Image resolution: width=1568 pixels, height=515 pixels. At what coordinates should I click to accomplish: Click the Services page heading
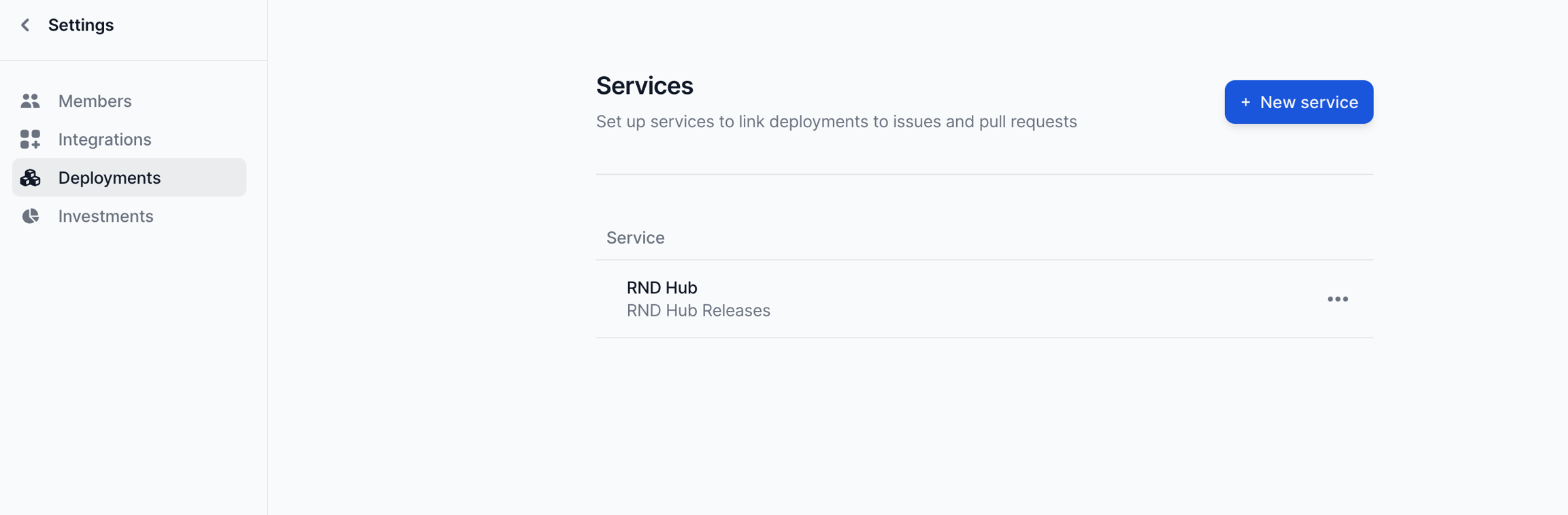(644, 86)
